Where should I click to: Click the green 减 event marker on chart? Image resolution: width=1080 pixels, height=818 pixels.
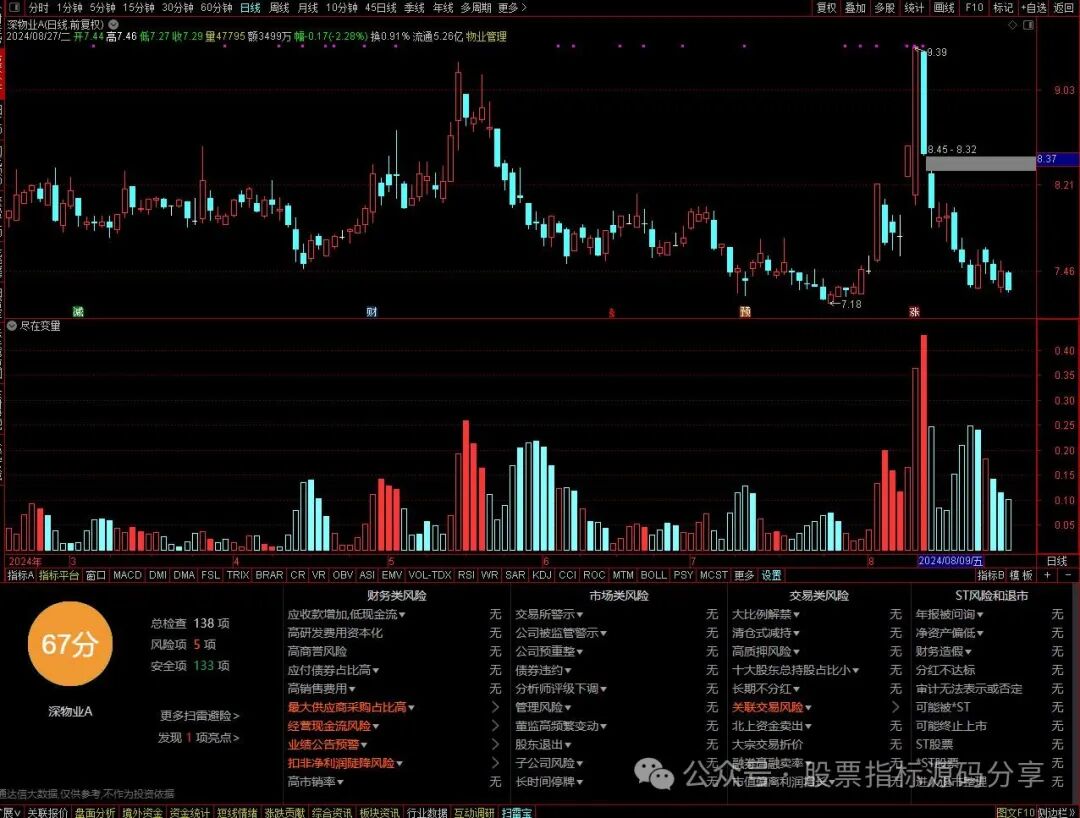(x=78, y=312)
